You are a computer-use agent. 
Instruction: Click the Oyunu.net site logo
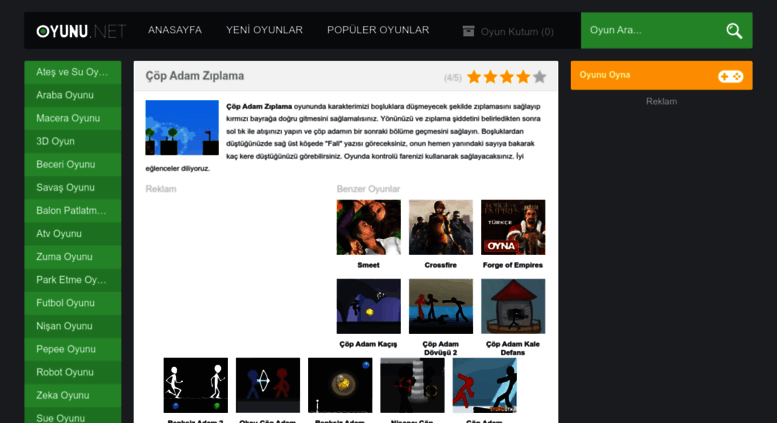(x=81, y=31)
